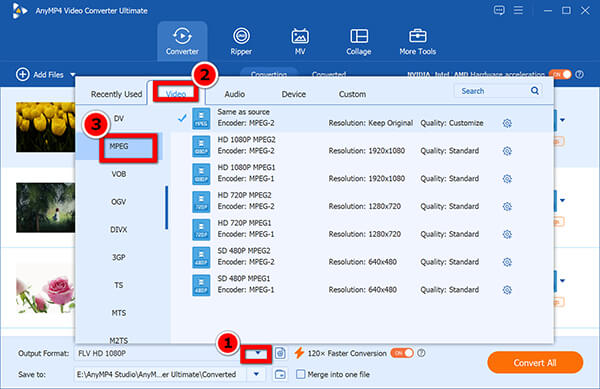Open the hamburger menu in title bar
Viewport: 600px width, 389px height.
tap(518, 10)
